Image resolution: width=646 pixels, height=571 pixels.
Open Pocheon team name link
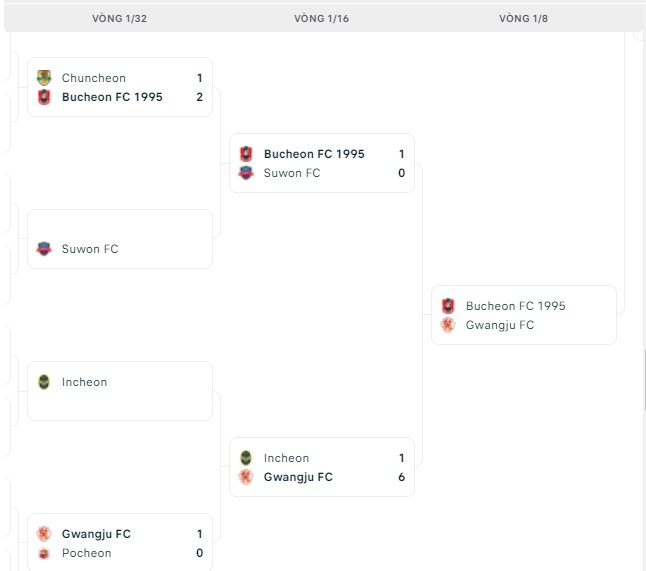coord(87,553)
